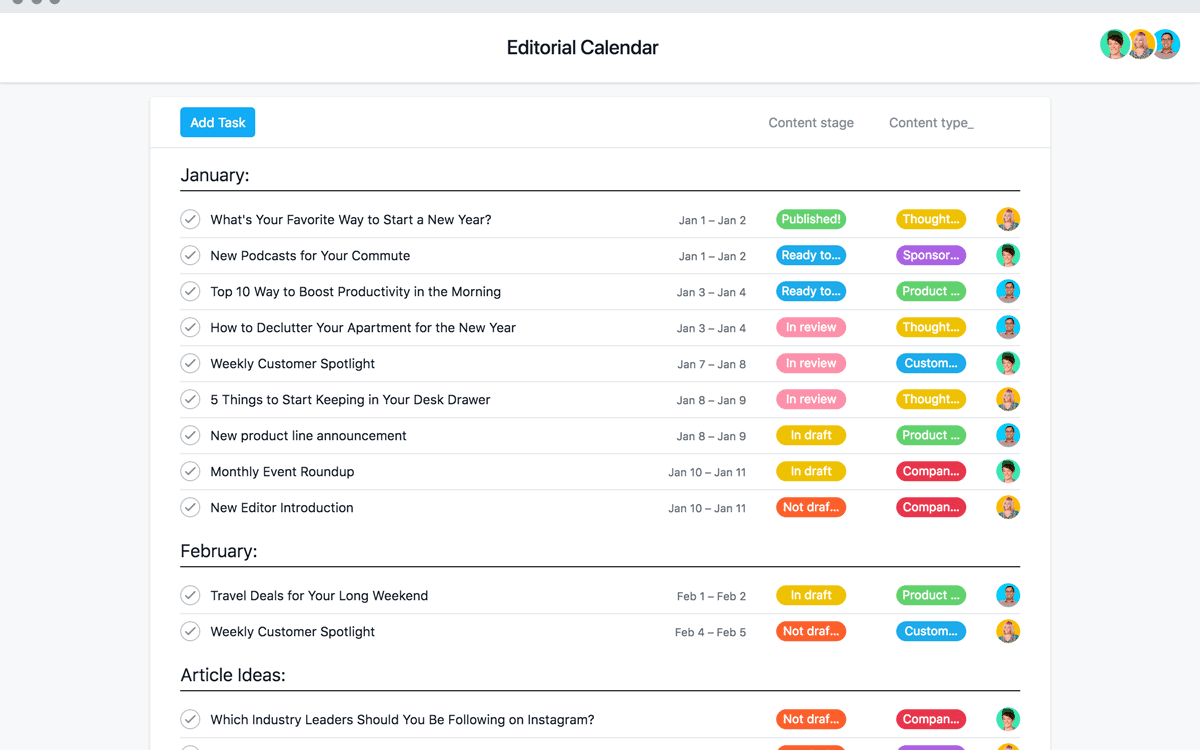Click the Not drafted tag on the Feb 4 Spotlight
This screenshot has height=750, width=1200.
click(811, 631)
